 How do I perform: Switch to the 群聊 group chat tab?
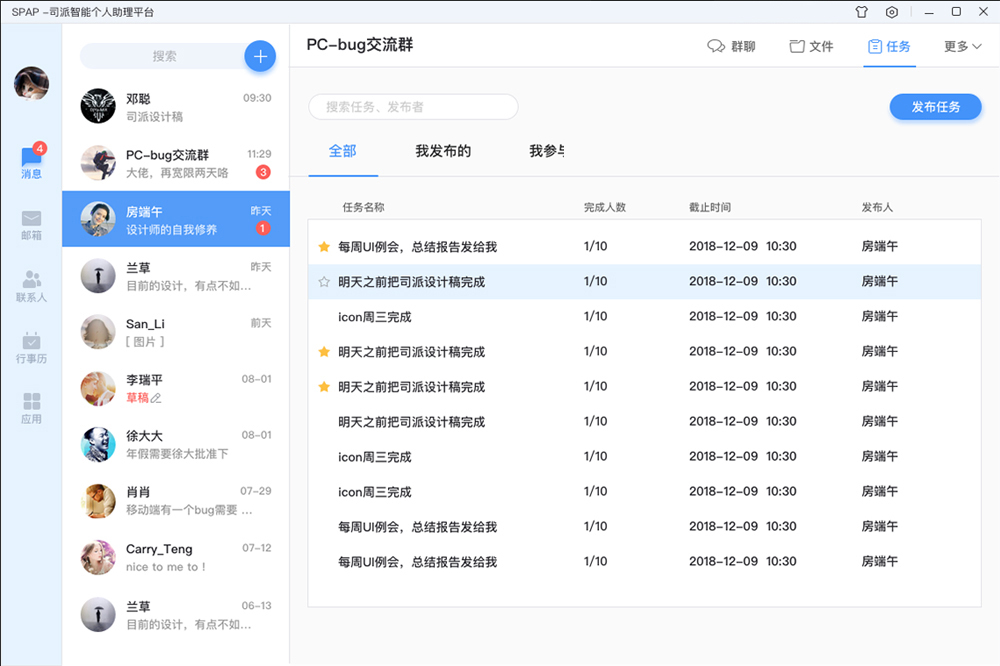[731, 46]
